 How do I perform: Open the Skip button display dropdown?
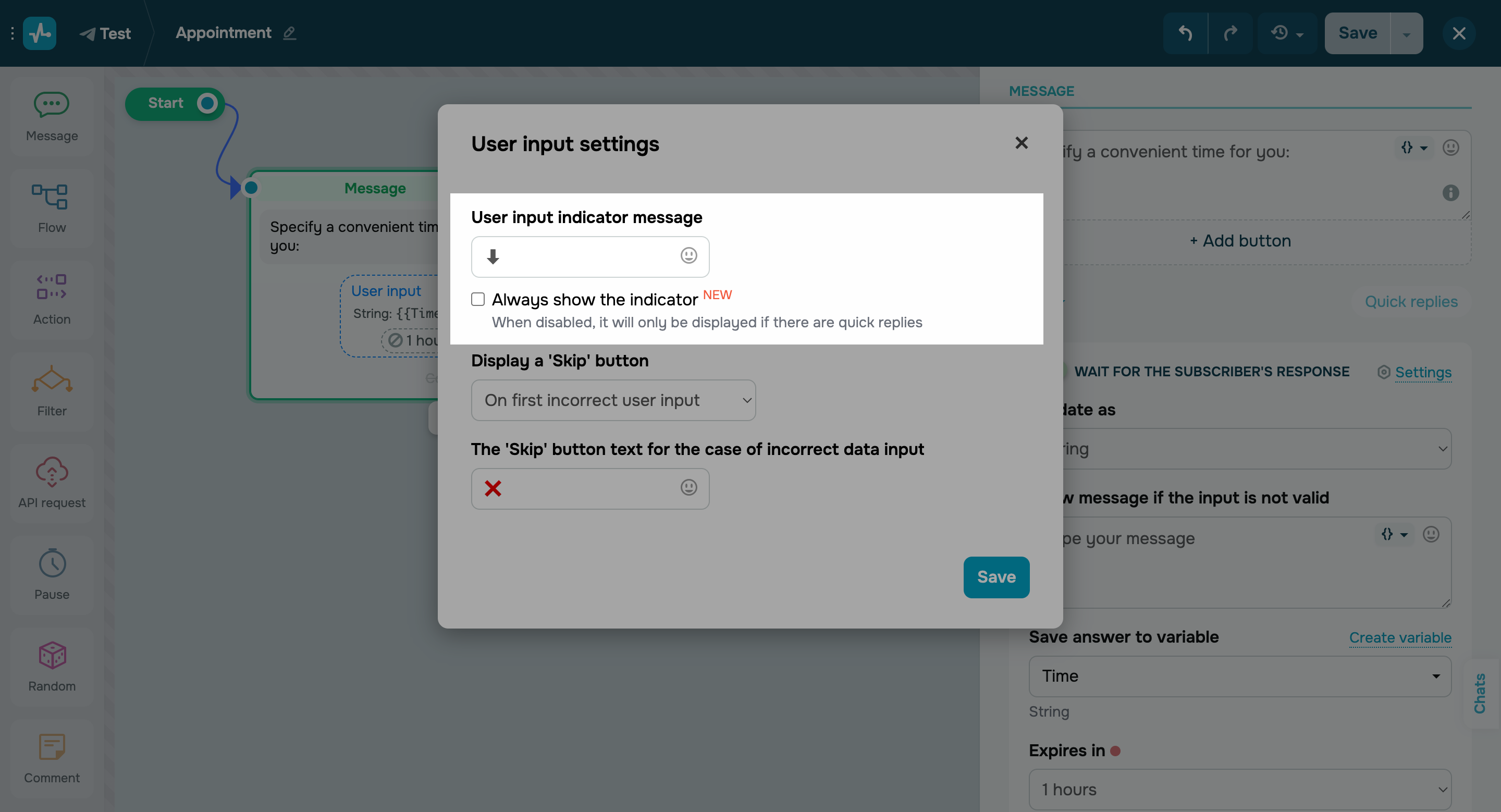click(613, 400)
